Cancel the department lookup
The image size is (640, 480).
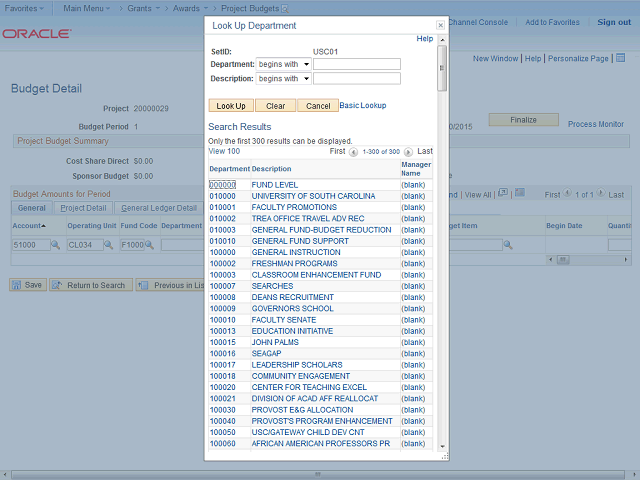tap(318, 105)
